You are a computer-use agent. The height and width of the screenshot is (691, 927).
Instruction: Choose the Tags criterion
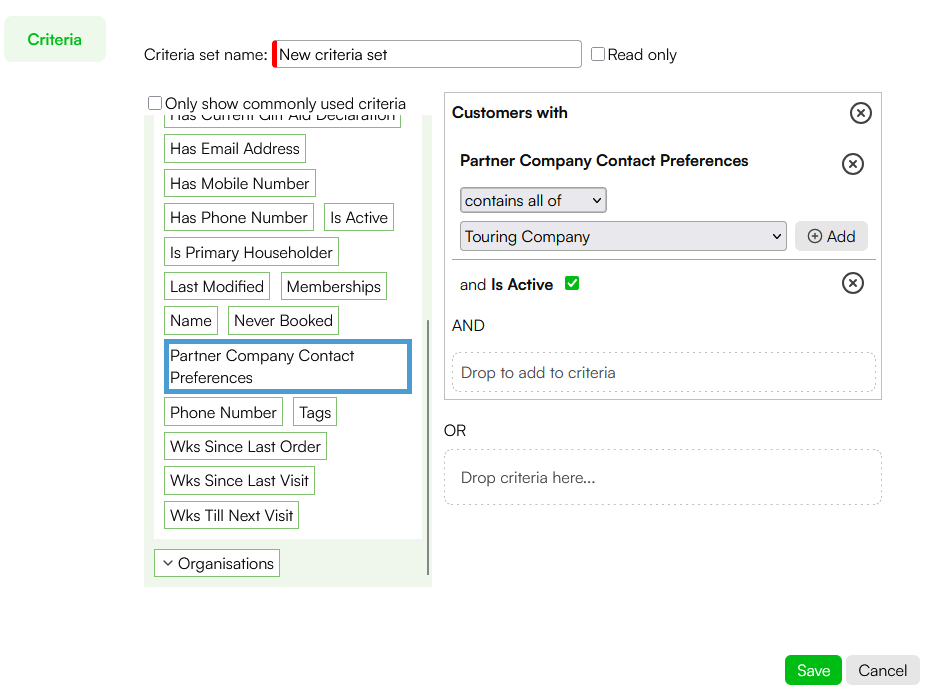pos(315,413)
